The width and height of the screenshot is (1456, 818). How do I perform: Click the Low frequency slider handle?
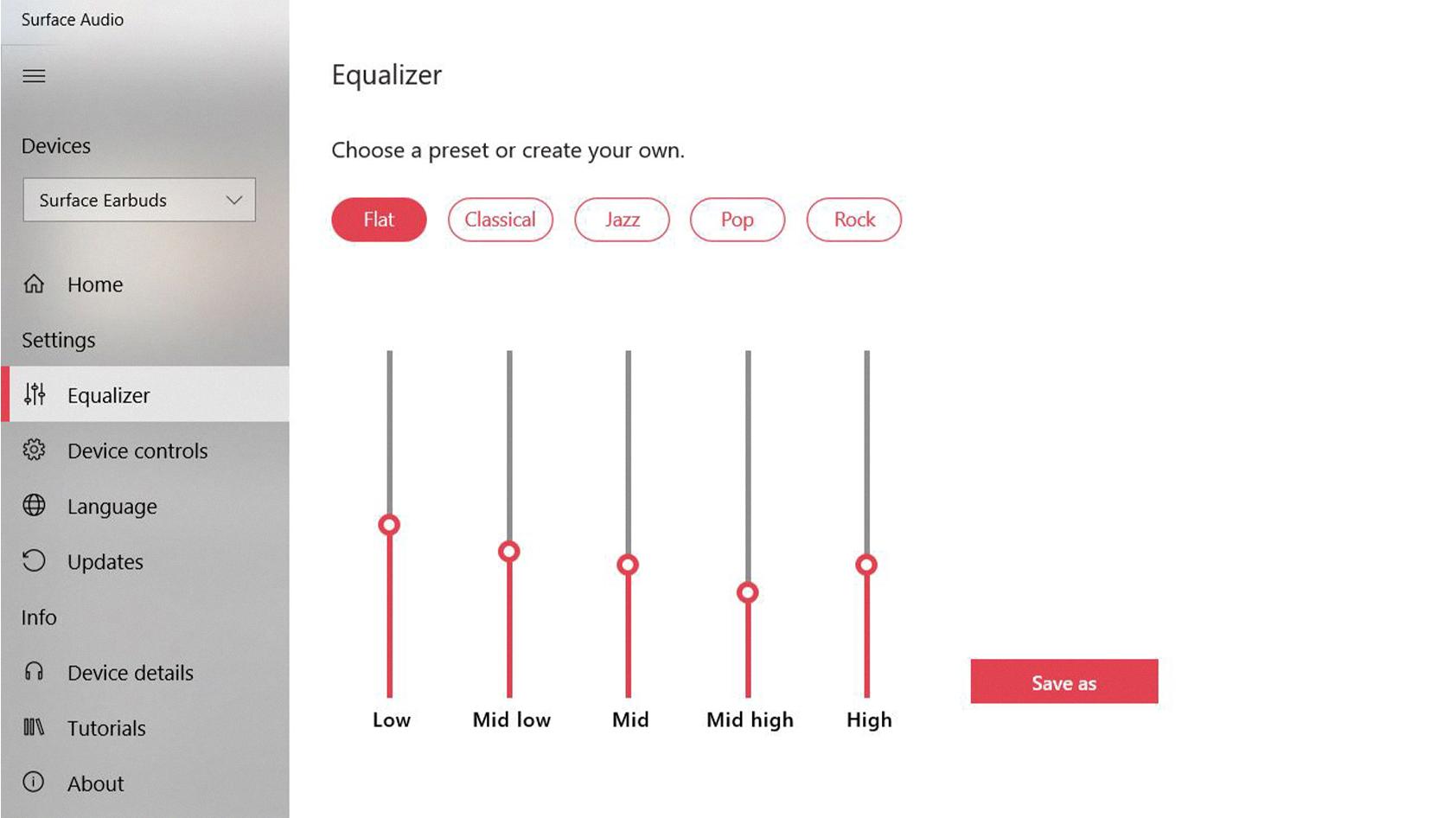pos(389,525)
